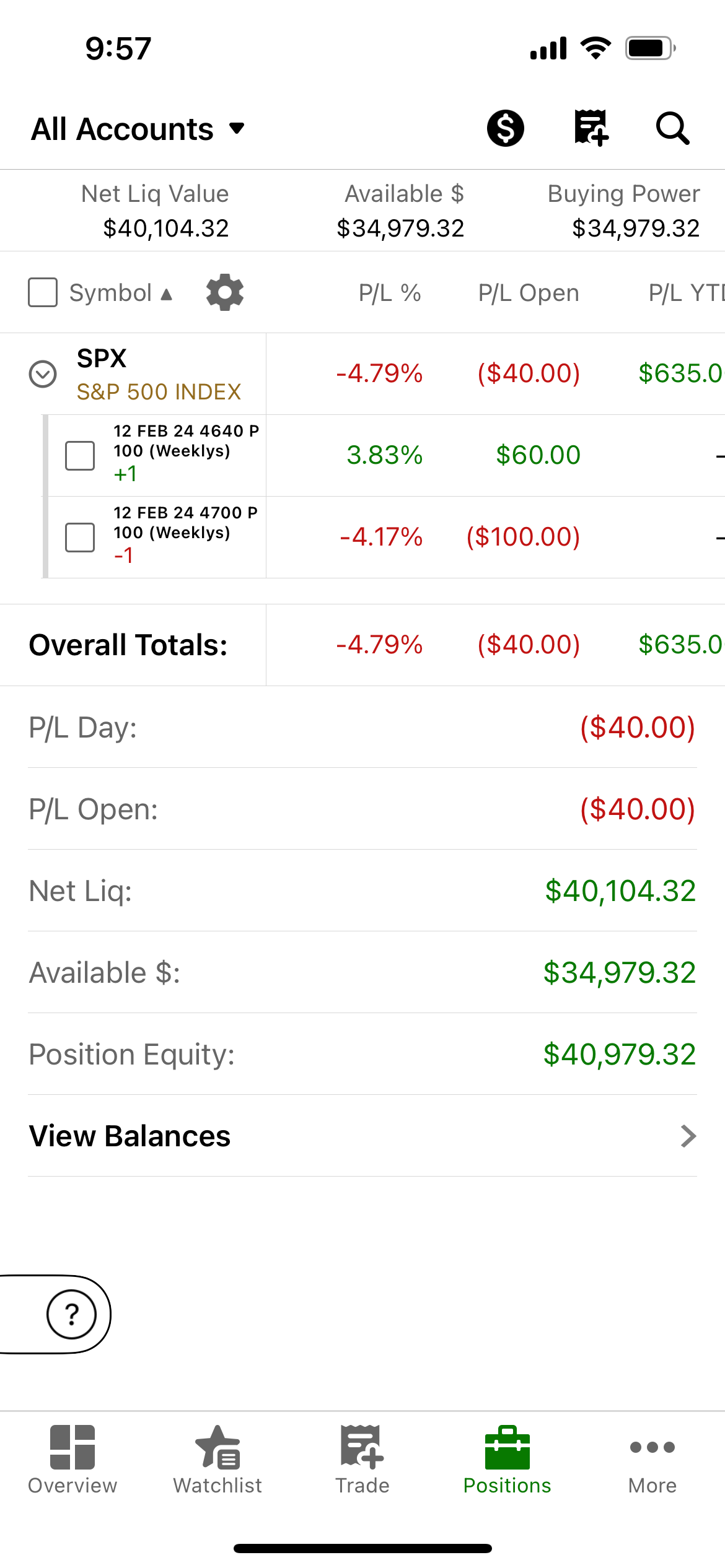Open the Overview tab

pyautogui.click(x=72, y=1459)
